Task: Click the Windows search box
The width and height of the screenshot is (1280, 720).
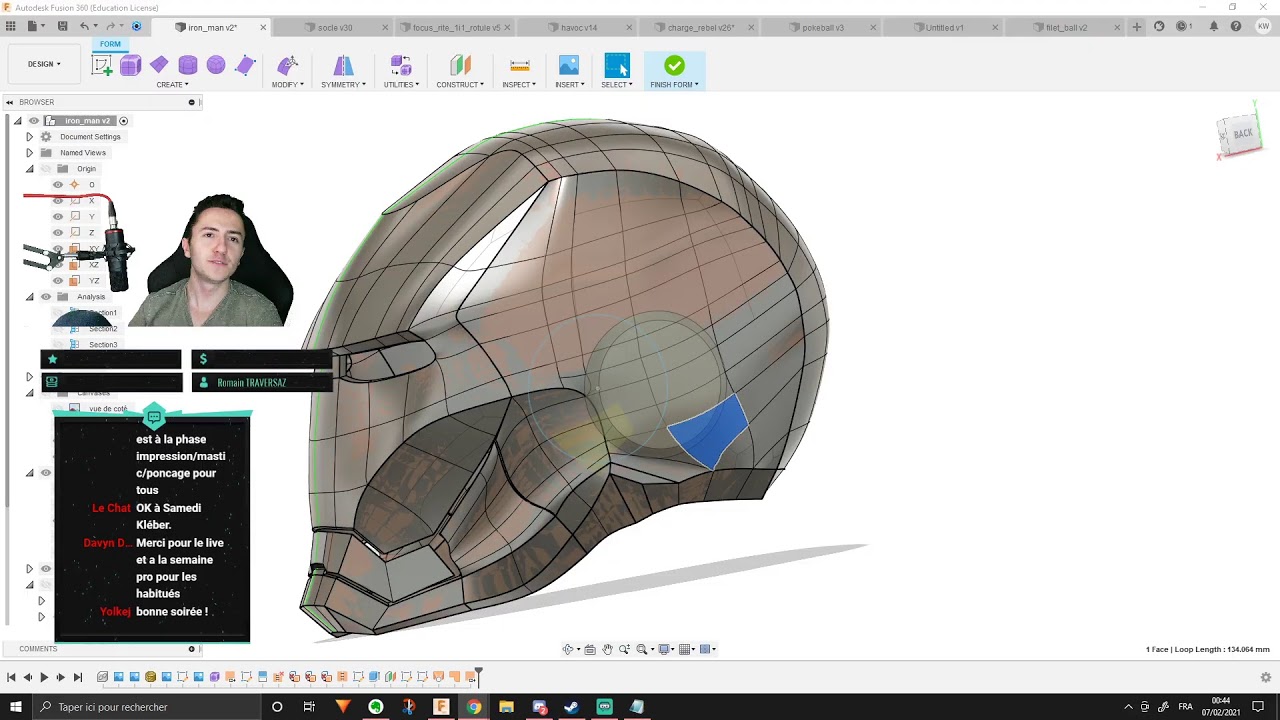Action: tap(148, 707)
